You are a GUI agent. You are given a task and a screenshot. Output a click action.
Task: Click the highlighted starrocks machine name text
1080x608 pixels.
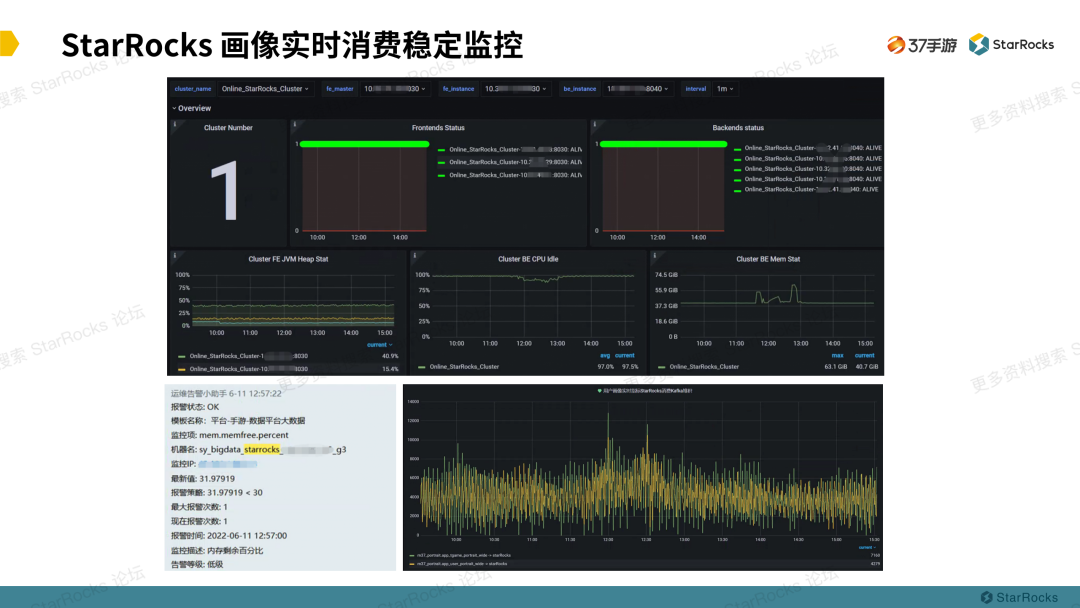(x=262, y=450)
